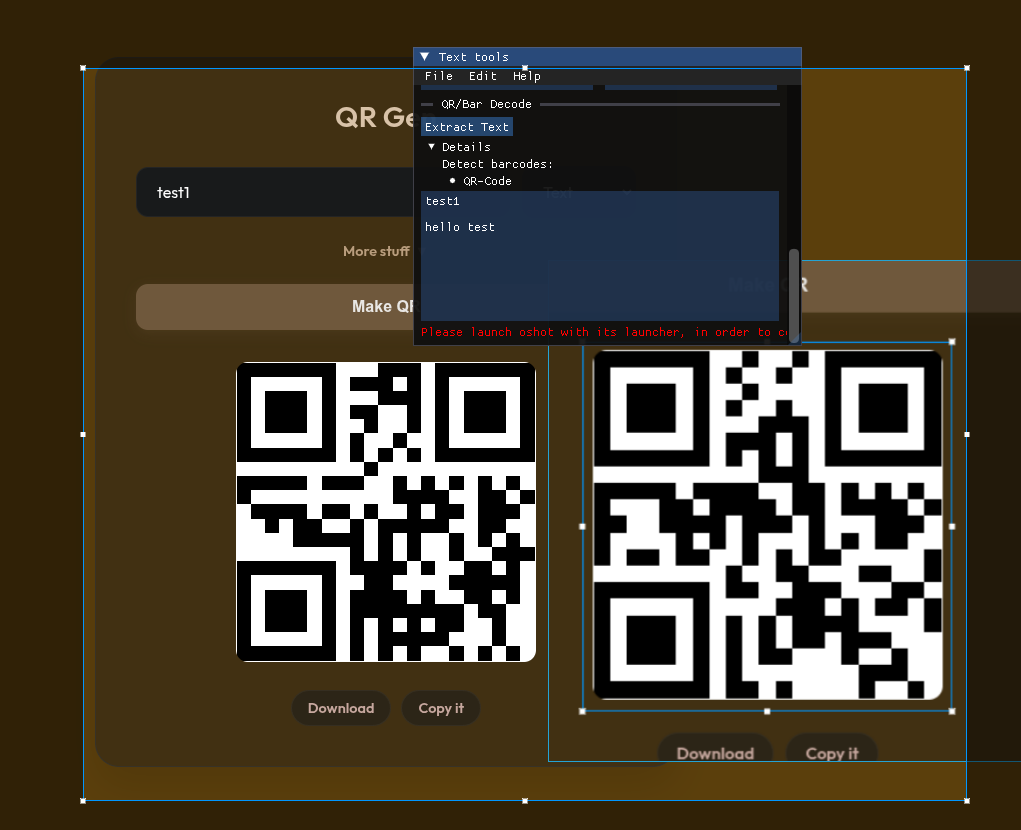The image size is (1021, 830).
Task: Click the selection's top-right corner handle
Action: (966, 68)
